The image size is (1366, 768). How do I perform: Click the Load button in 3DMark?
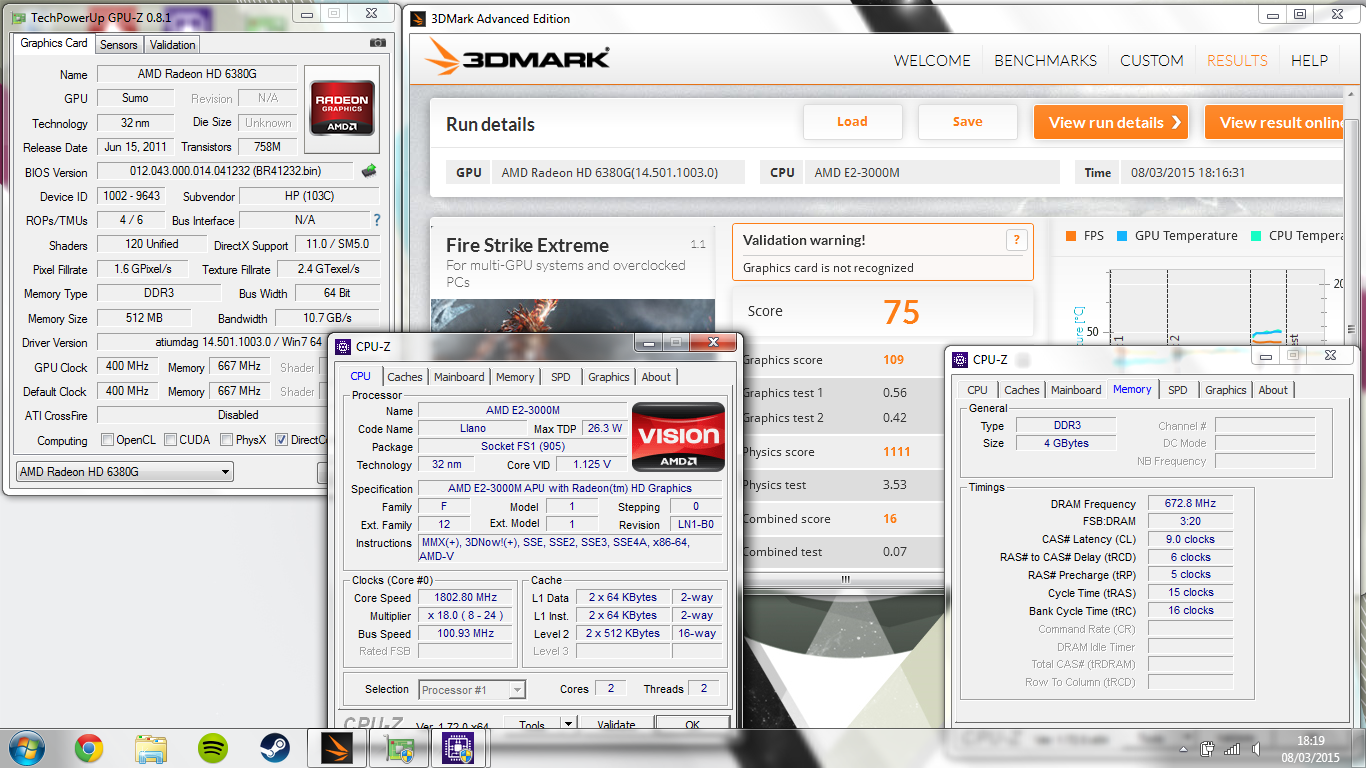[853, 122]
